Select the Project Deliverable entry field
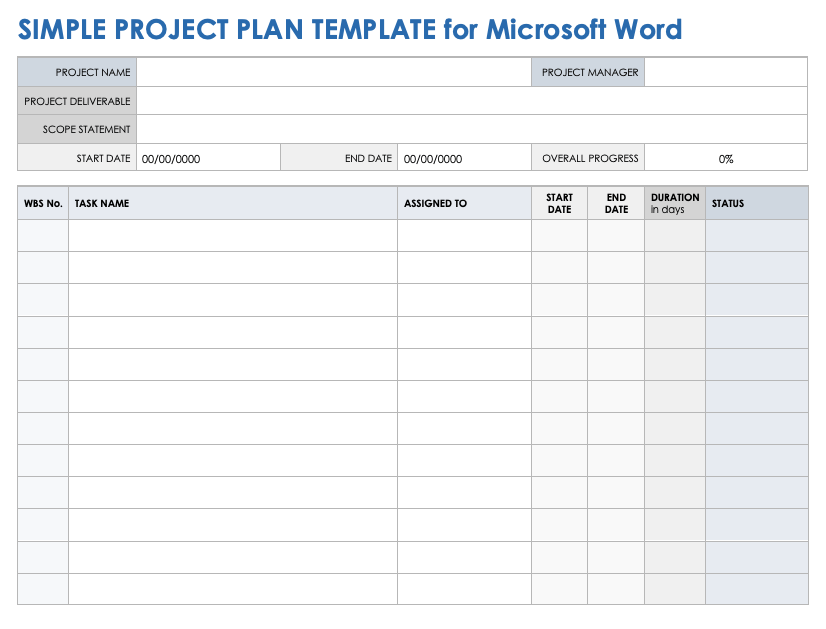 471,101
